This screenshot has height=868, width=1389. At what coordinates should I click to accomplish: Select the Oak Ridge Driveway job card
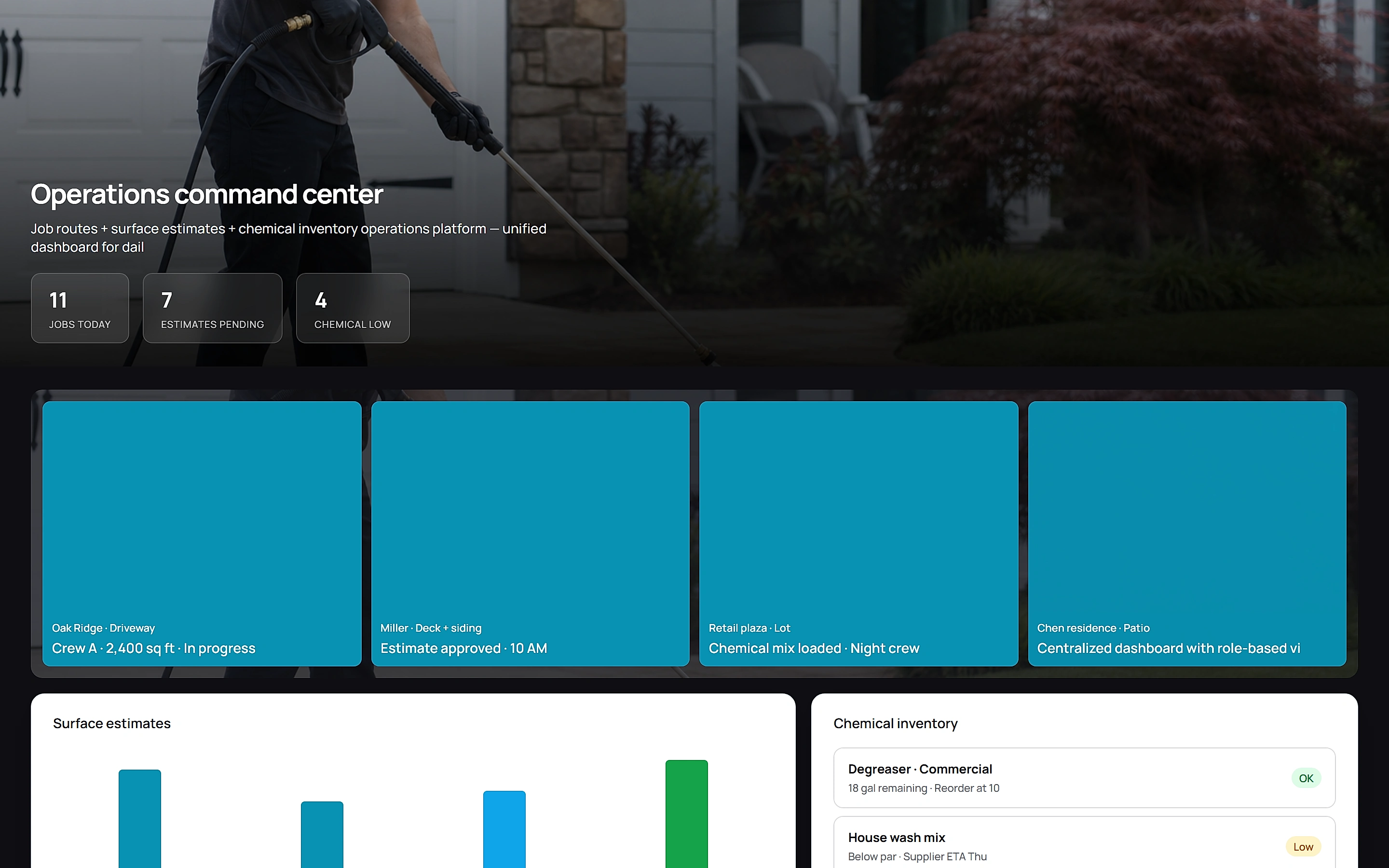[x=202, y=534]
